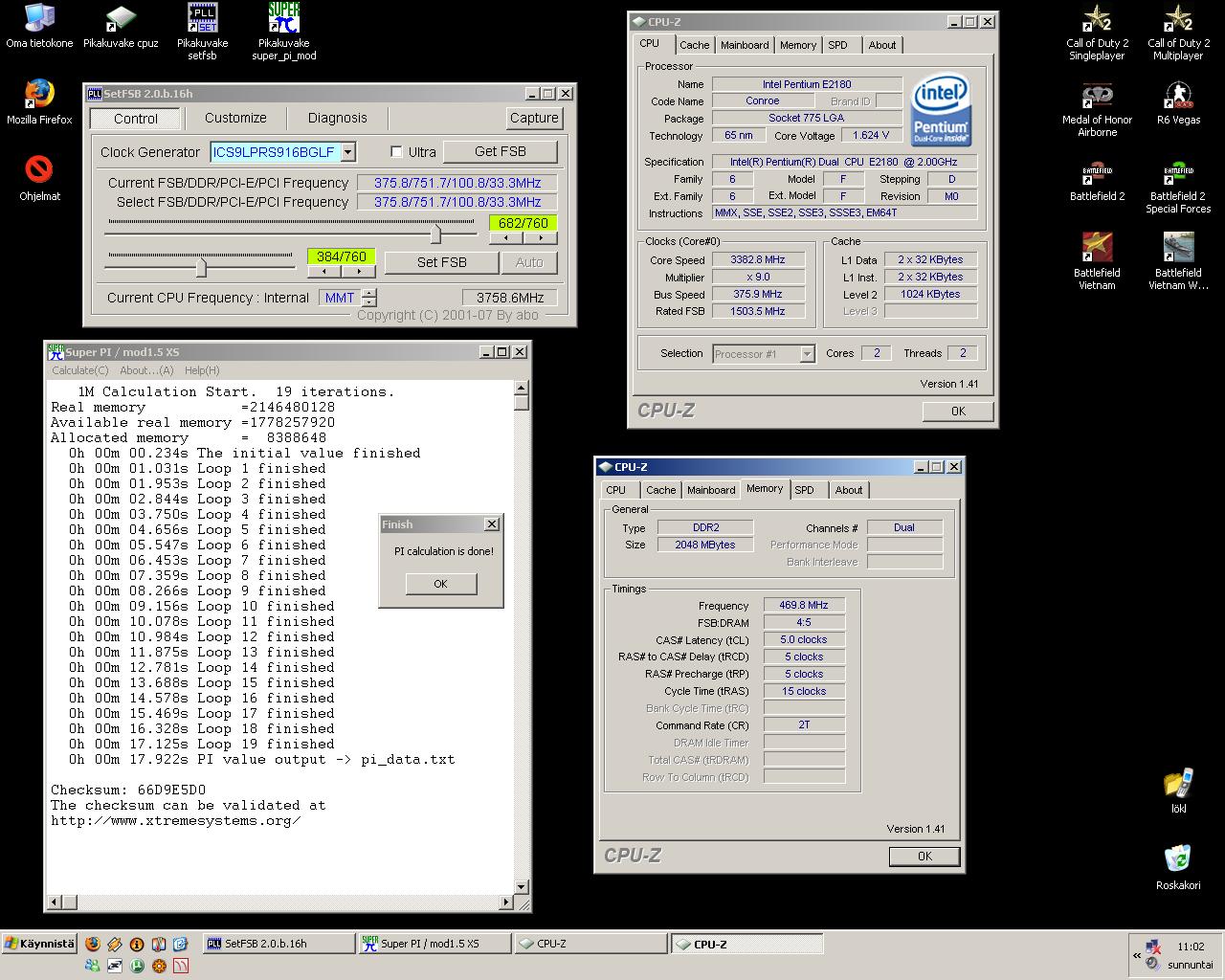The width and height of the screenshot is (1225, 980).
Task: Open the Pikakuvake setfsb desktop shortcut
Action: tap(202, 32)
